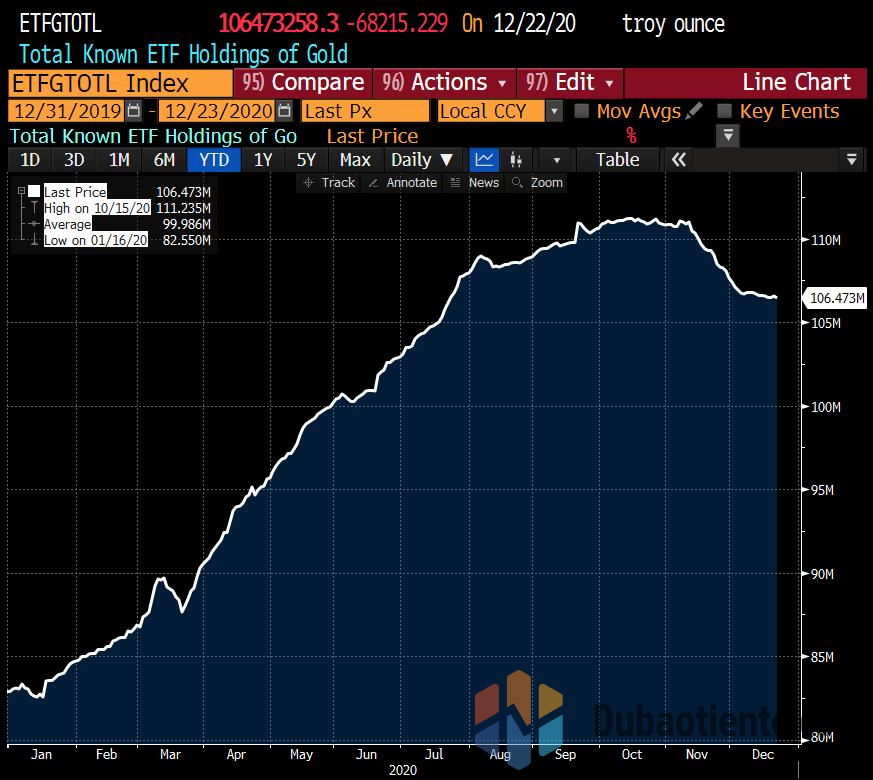Click the 106.473M price flag on axis
Viewport: 873px width, 780px height.
coord(836,298)
